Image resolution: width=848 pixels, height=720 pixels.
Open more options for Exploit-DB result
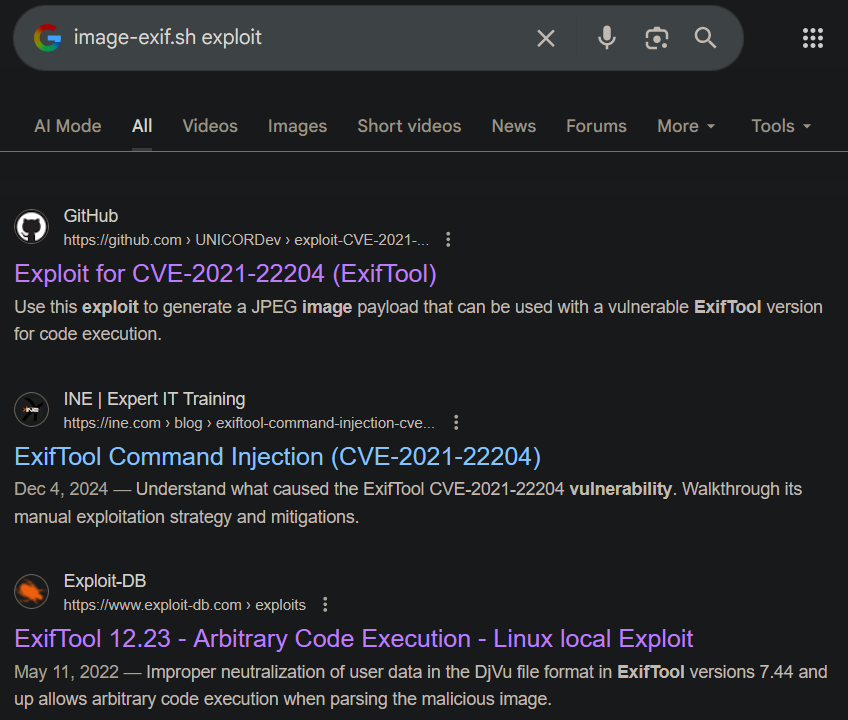pos(325,605)
